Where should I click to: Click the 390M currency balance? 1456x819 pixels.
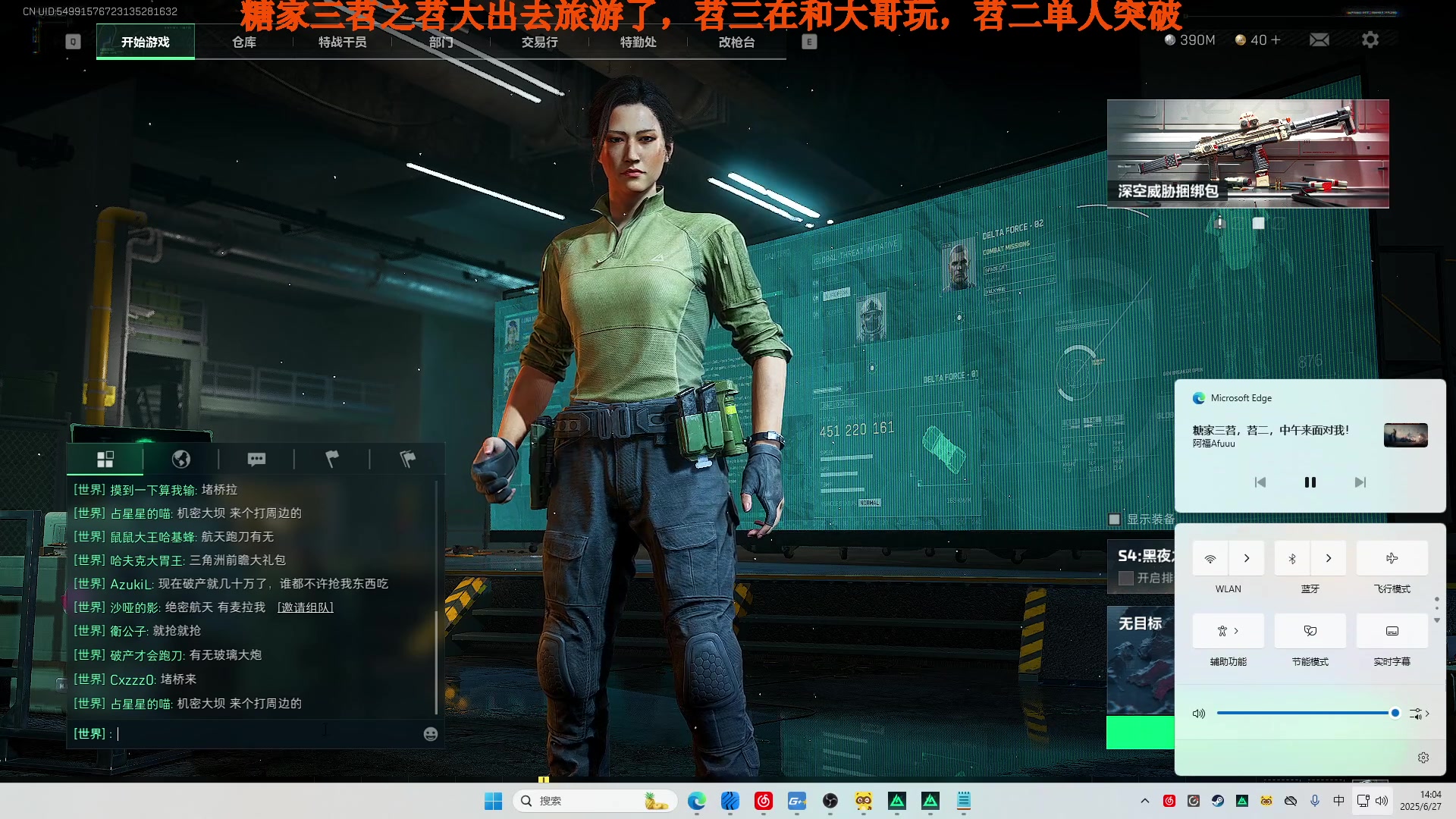(x=1190, y=39)
